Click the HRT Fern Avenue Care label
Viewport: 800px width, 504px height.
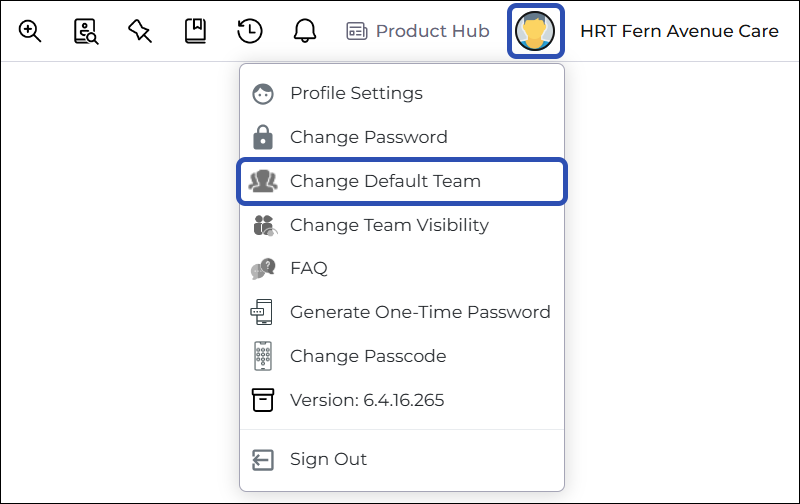point(680,31)
